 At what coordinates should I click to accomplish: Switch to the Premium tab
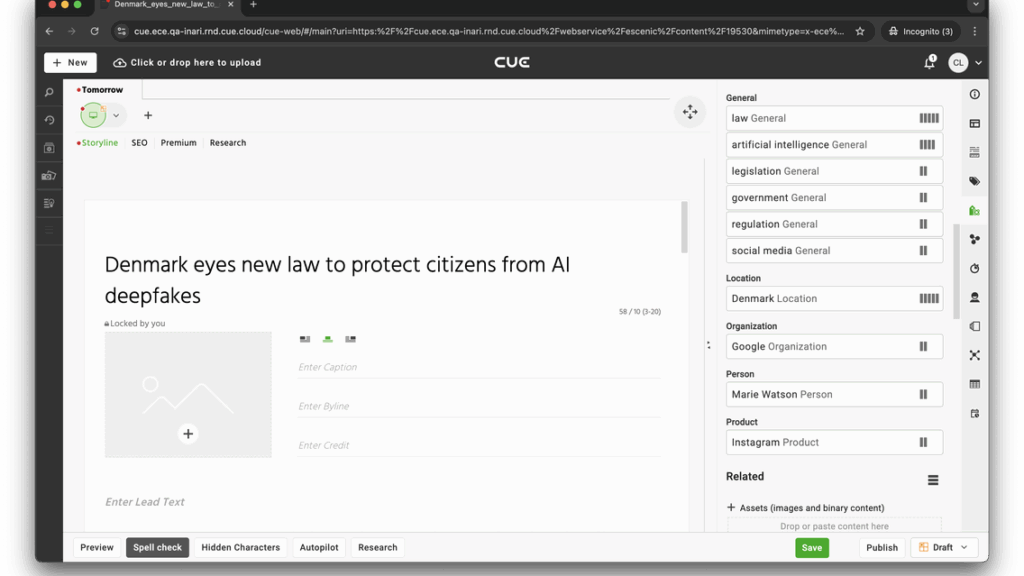point(178,143)
